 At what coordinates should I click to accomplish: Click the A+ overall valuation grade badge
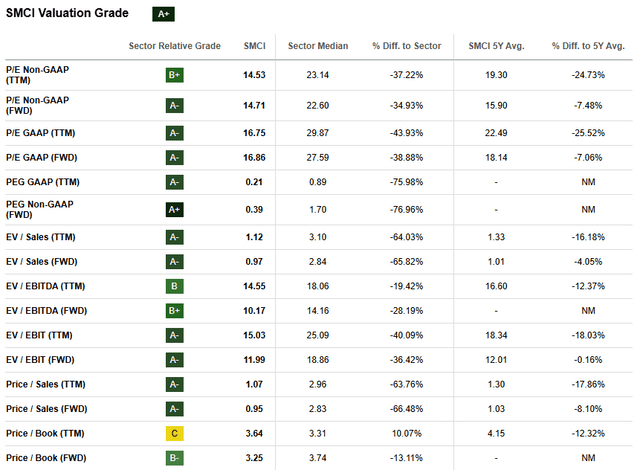(x=163, y=14)
